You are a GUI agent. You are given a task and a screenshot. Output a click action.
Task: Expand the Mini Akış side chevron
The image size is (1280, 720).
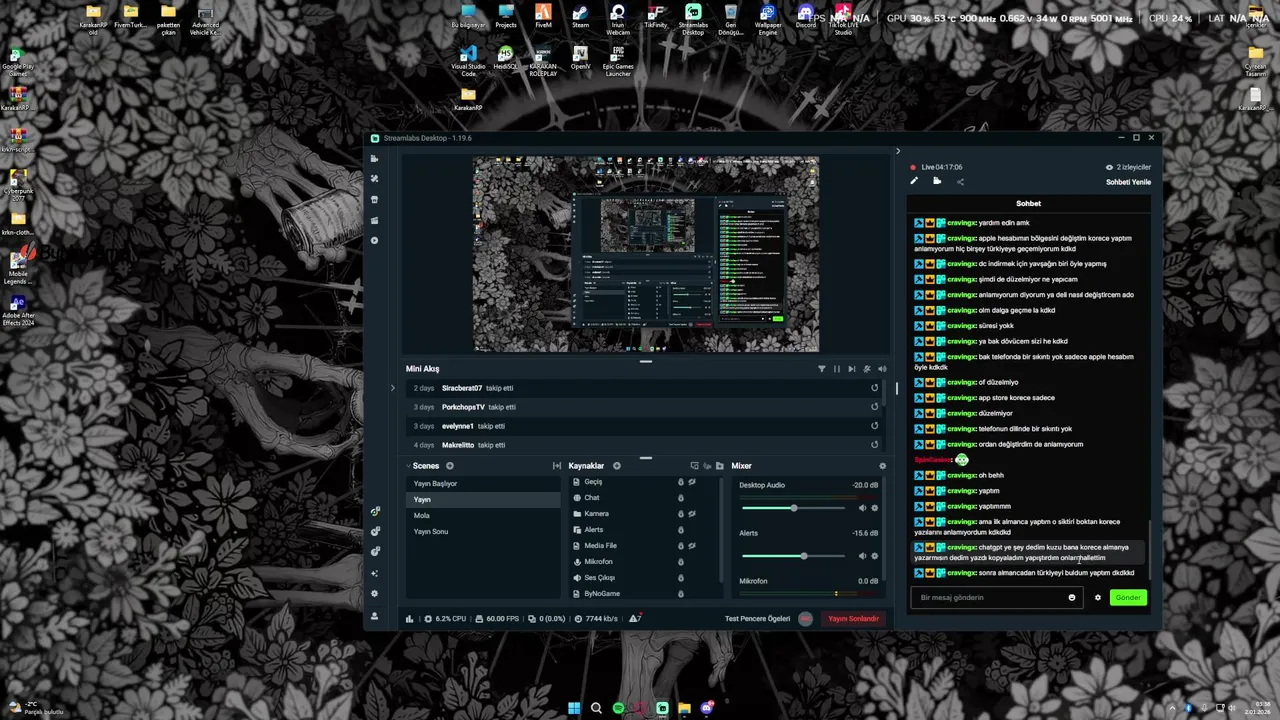[x=393, y=388]
